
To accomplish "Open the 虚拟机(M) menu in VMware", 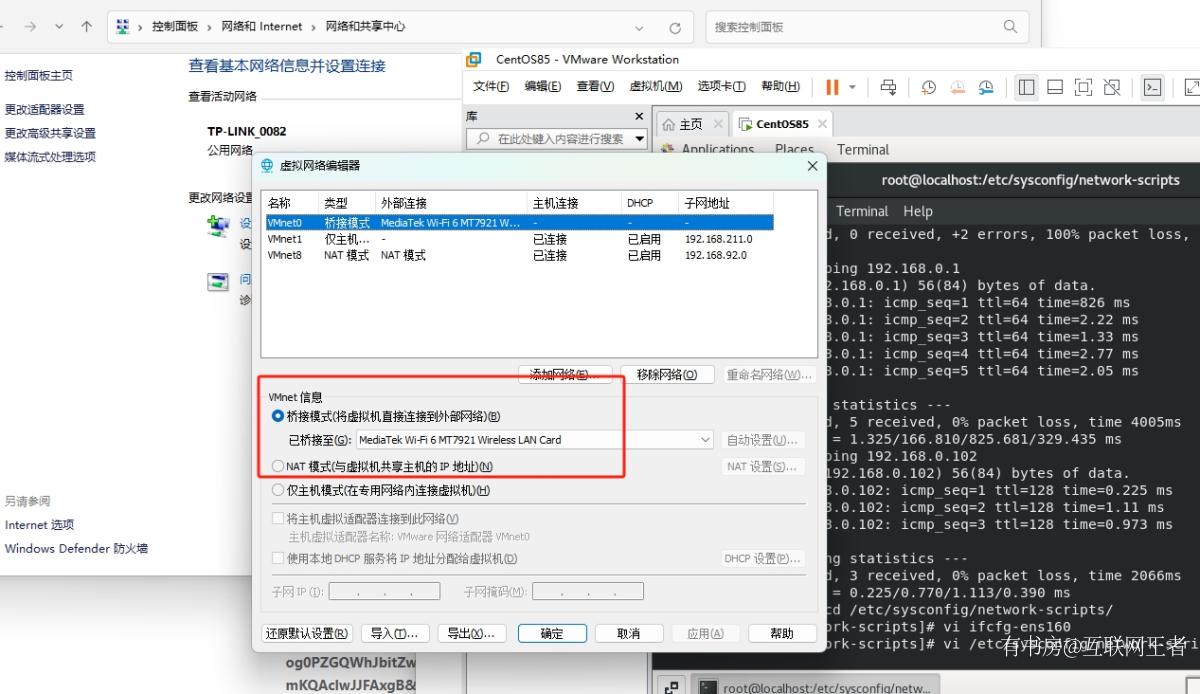I will pyautogui.click(x=656, y=87).
